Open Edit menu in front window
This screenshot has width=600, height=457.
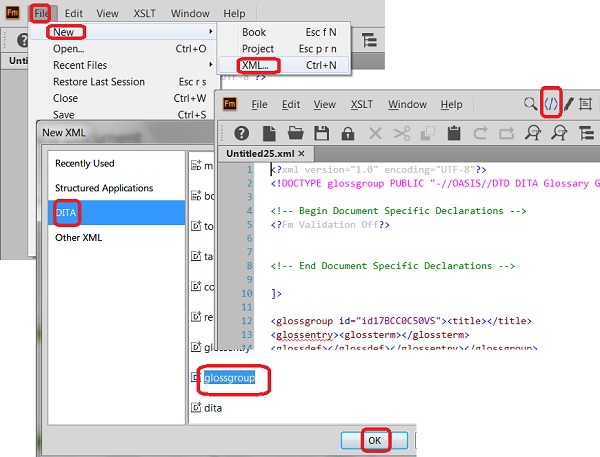click(291, 104)
